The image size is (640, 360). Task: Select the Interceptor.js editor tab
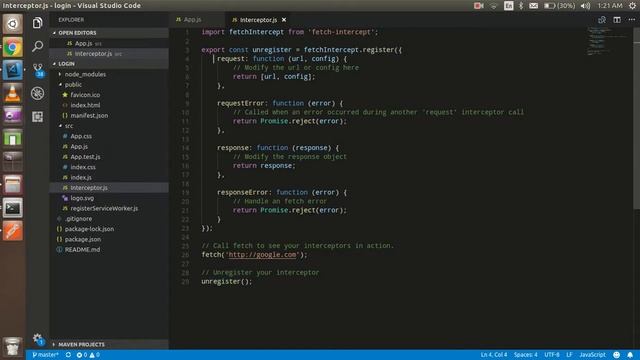[258, 20]
